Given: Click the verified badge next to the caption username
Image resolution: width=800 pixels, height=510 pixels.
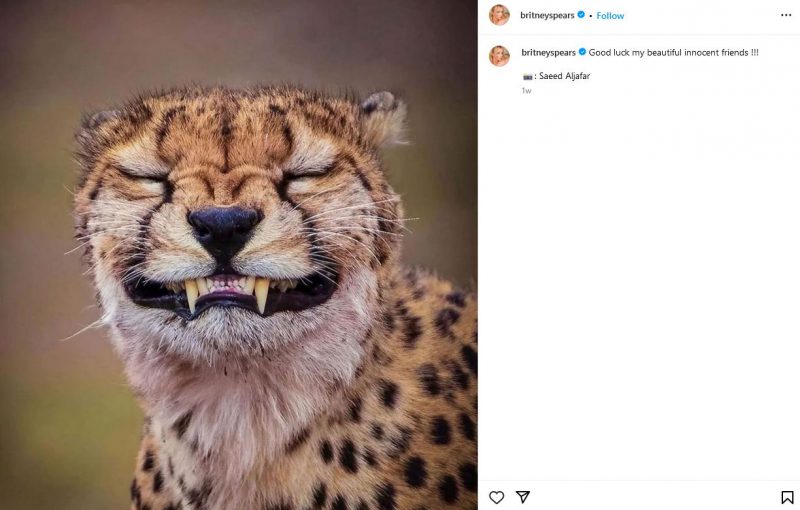Looking at the screenshot, I should [x=582, y=52].
